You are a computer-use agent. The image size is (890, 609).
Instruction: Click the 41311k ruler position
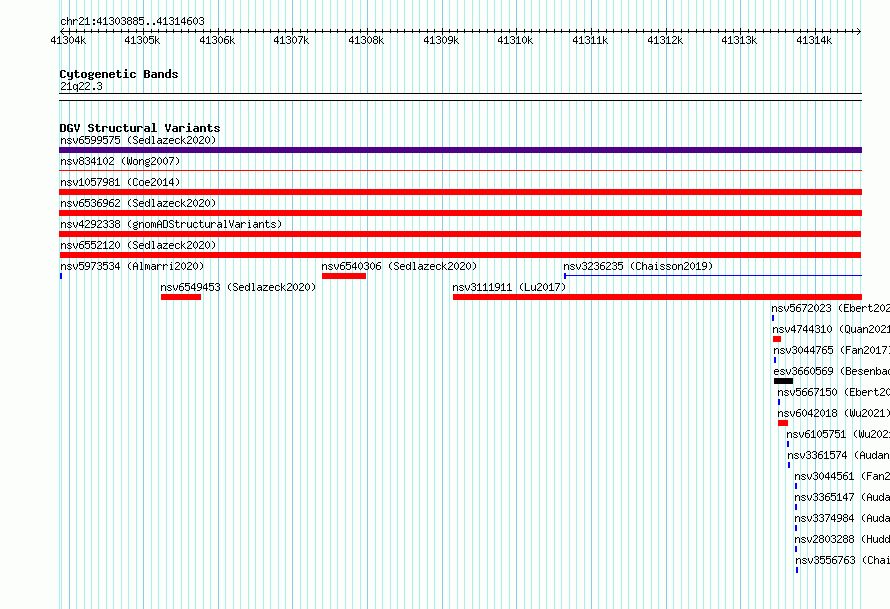pos(590,40)
